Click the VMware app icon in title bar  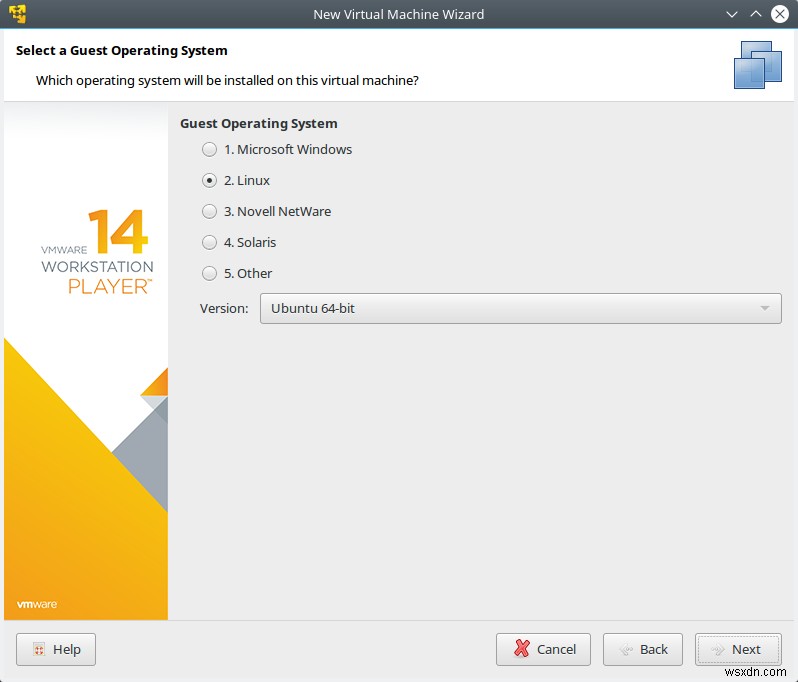click(x=18, y=14)
